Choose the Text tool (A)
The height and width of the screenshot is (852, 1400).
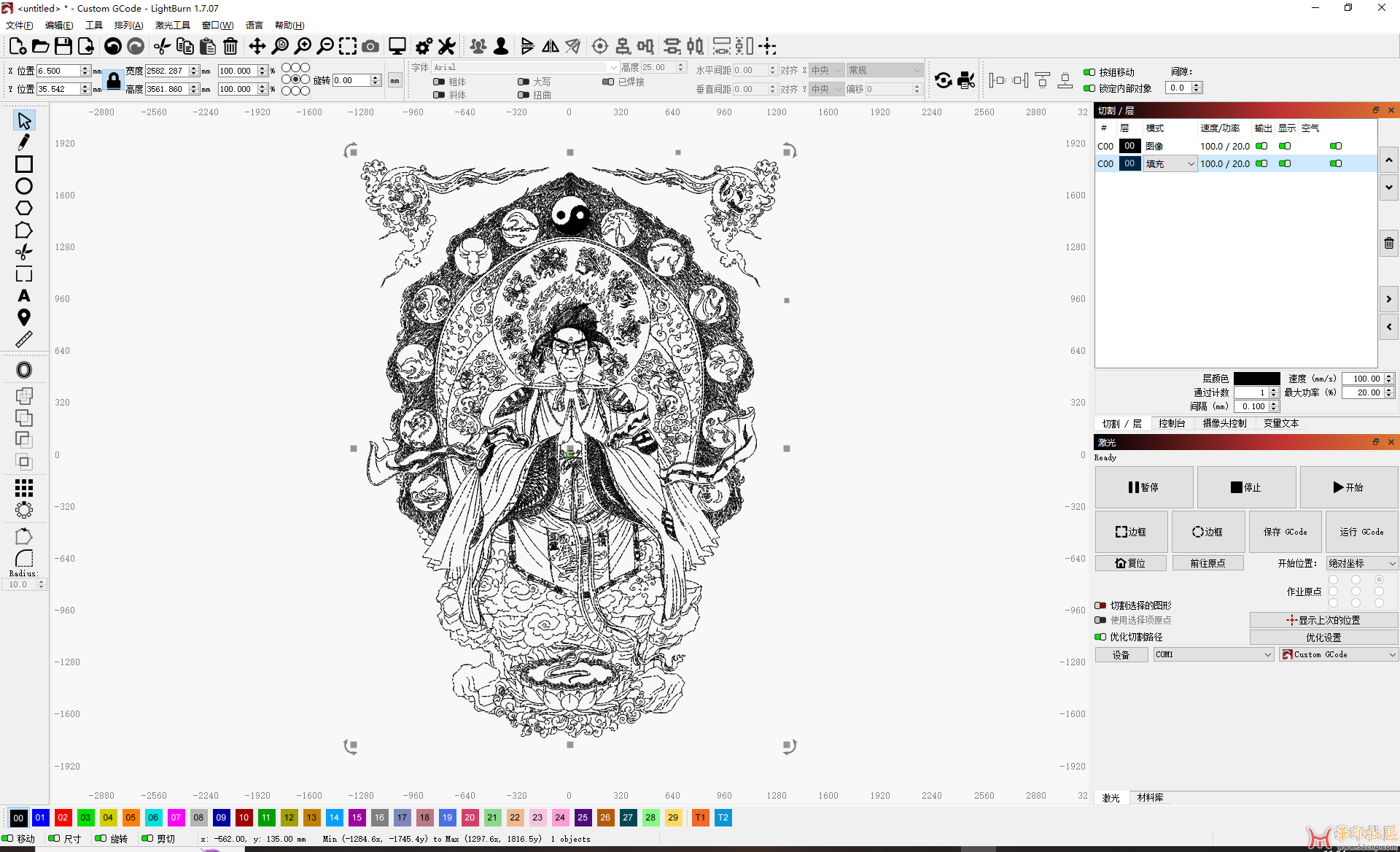(x=24, y=295)
